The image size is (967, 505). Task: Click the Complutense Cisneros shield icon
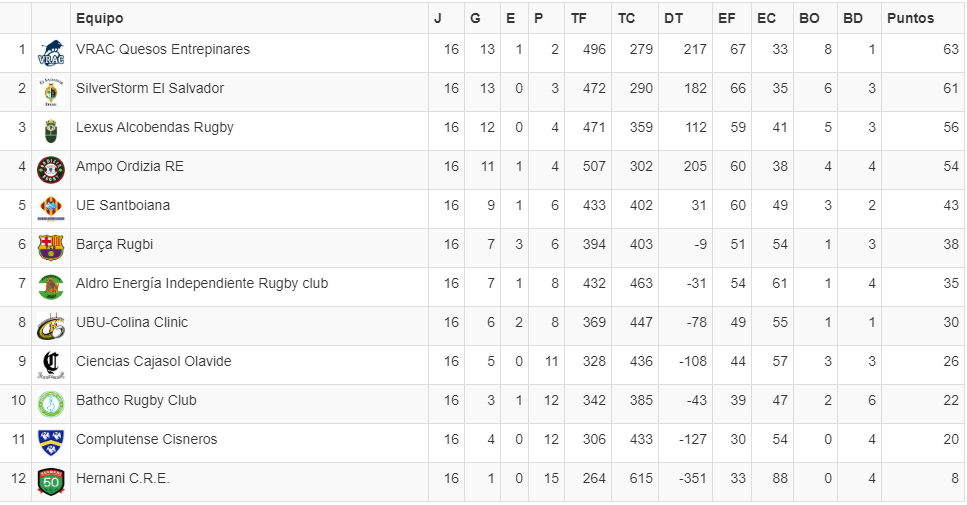coord(50,442)
